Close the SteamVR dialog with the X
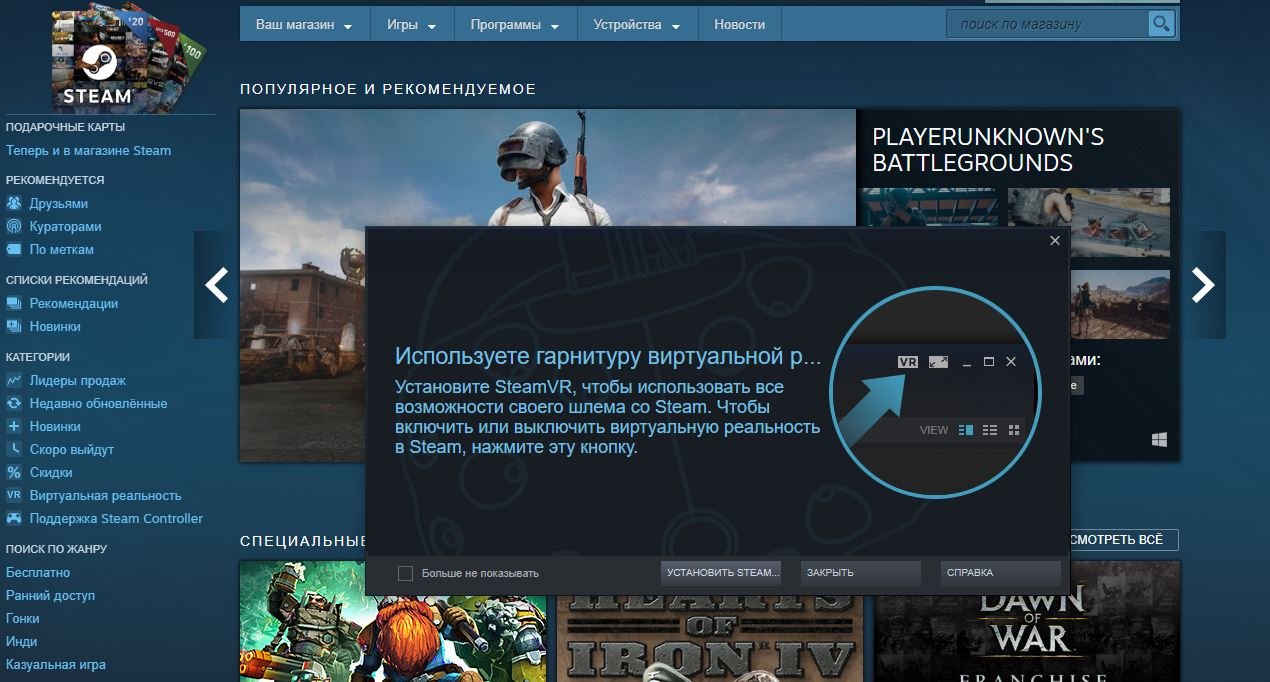 click(1054, 241)
